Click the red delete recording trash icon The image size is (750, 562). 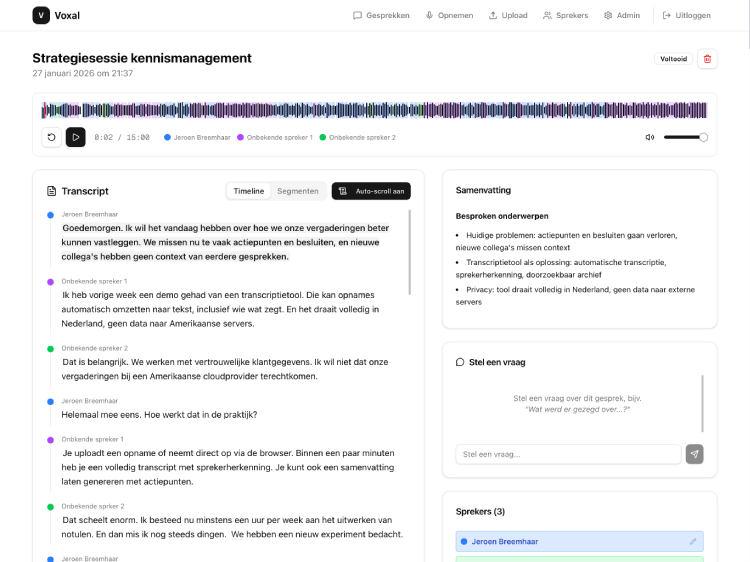point(708,59)
